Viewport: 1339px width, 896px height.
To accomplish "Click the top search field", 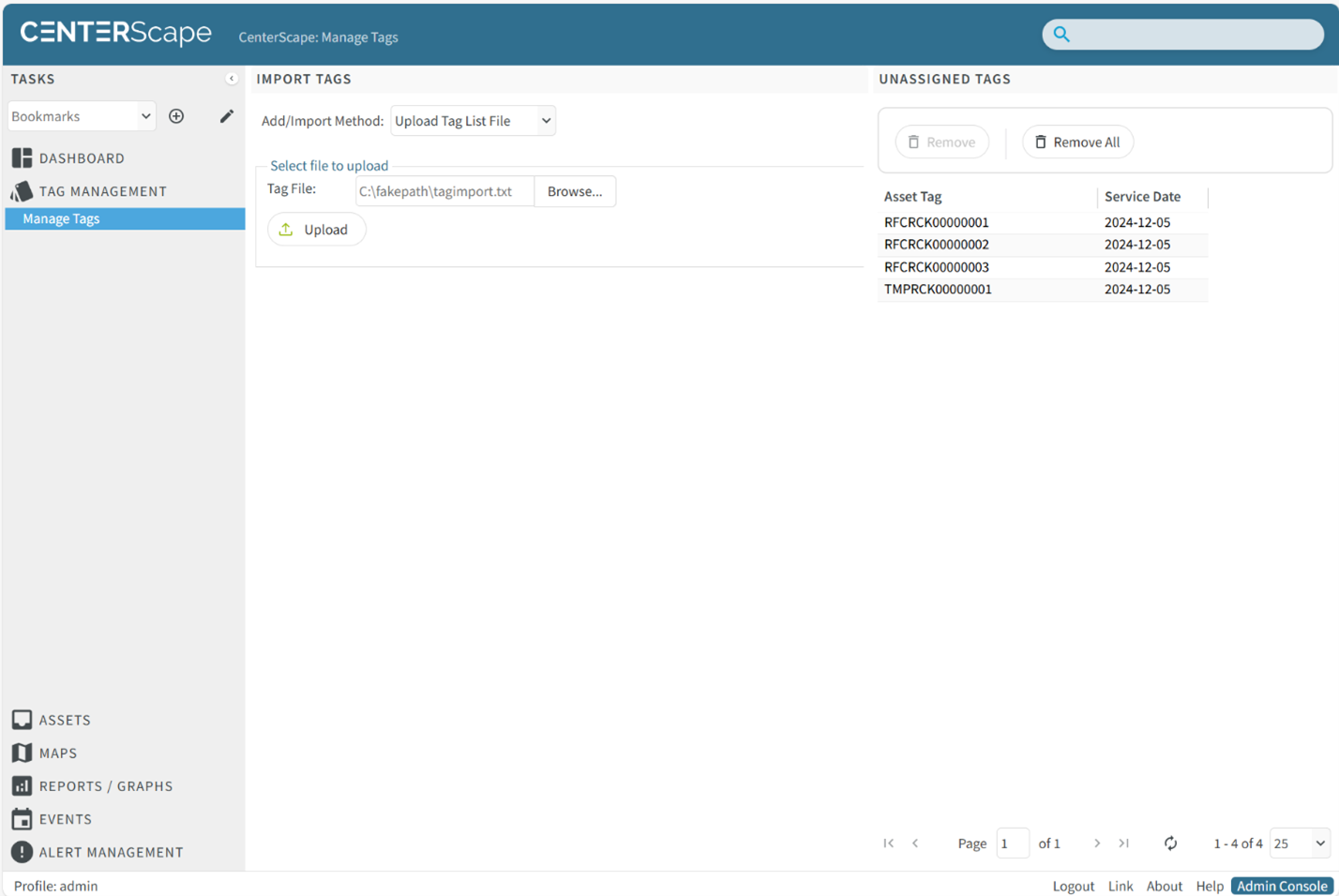I will click(1194, 35).
